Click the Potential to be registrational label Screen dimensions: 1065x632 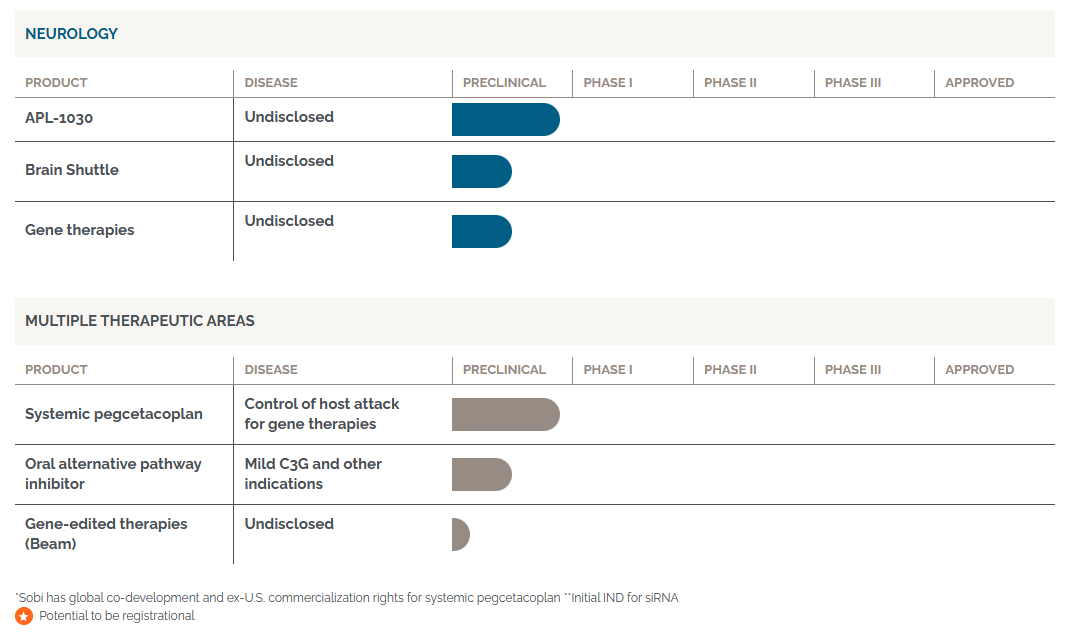tap(117, 616)
